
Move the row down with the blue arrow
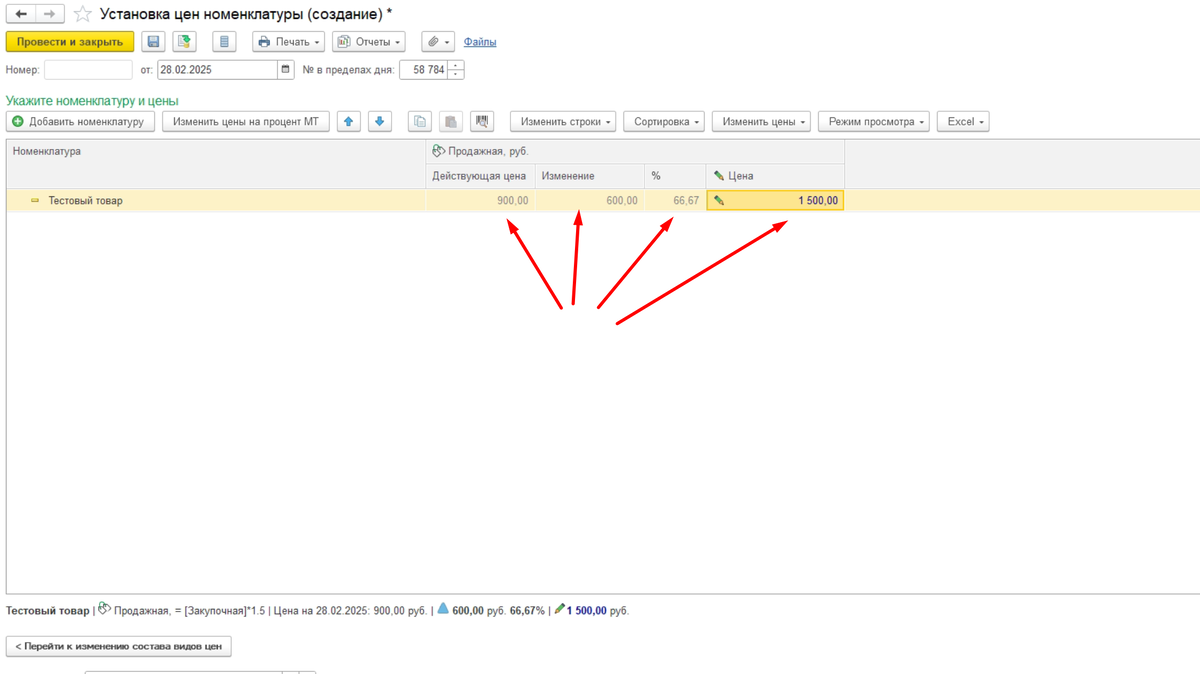tap(379, 122)
